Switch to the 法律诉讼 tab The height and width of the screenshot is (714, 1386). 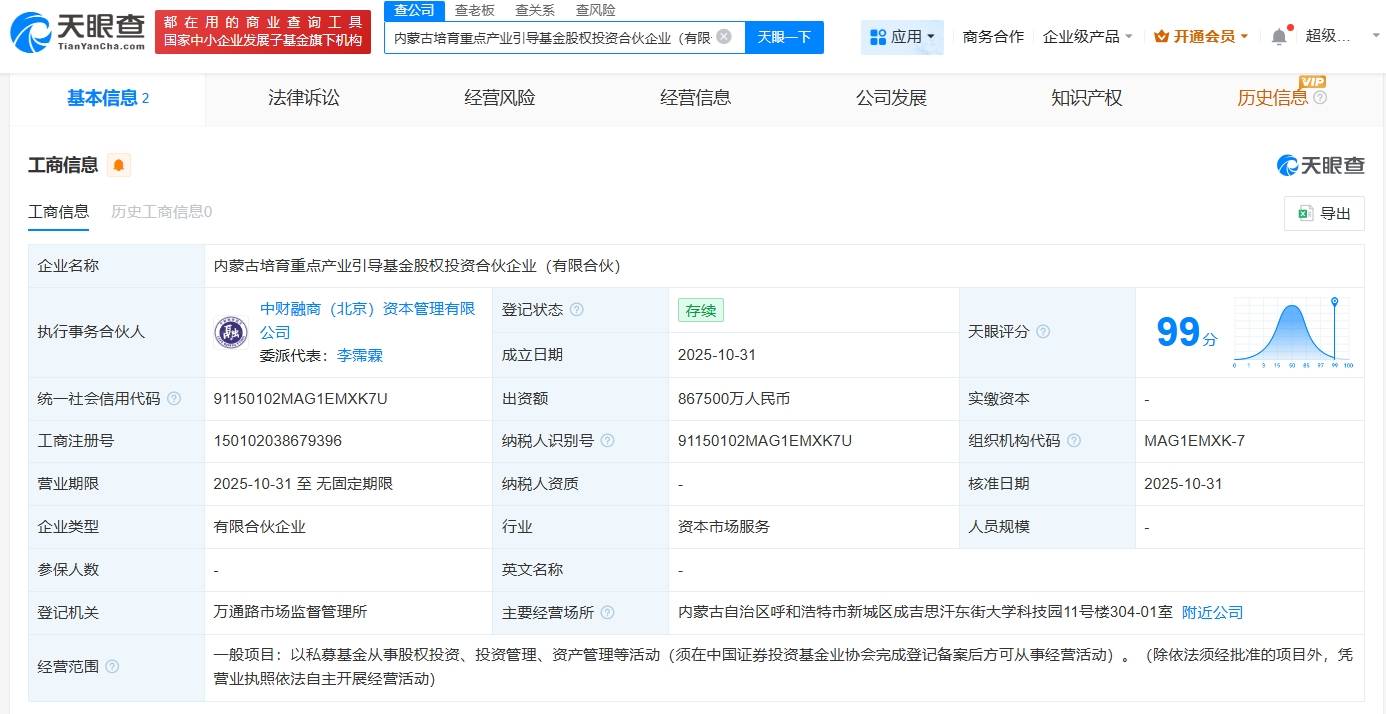click(304, 98)
